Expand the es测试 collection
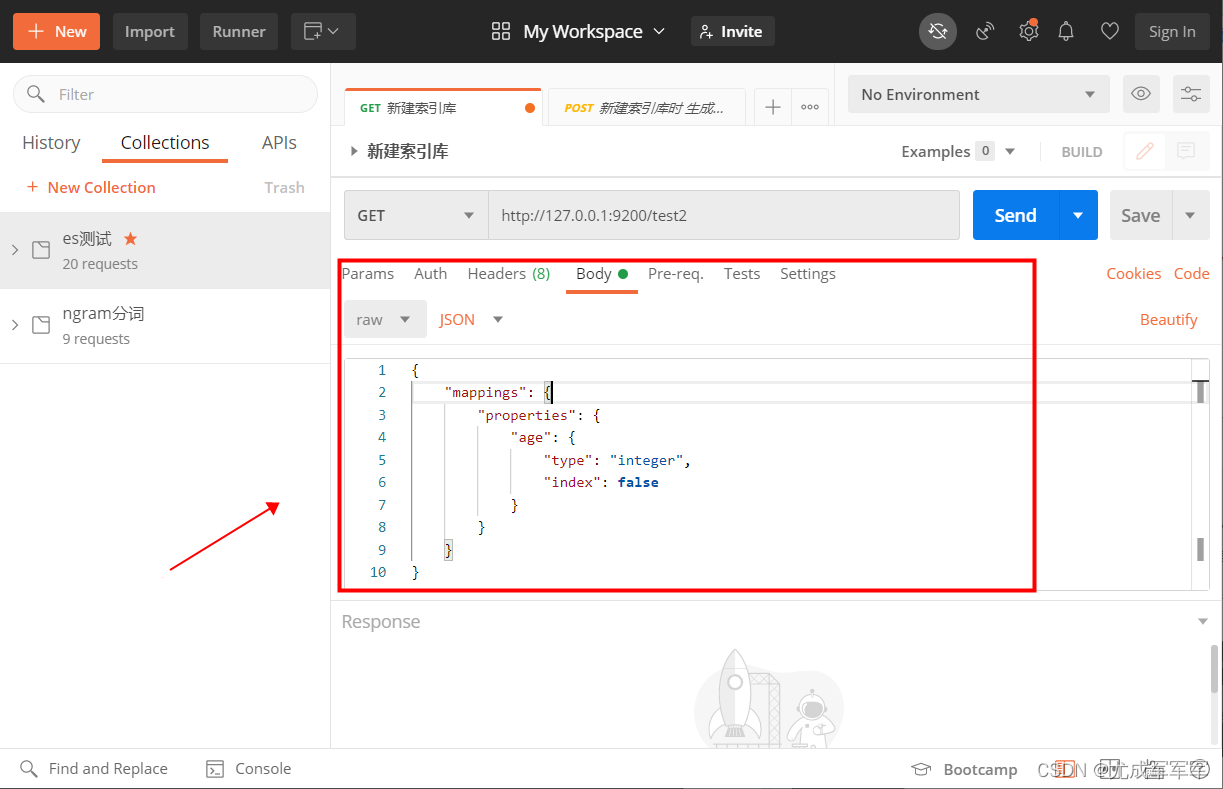Image resolution: width=1223 pixels, height=789 pixels. [x=14, y=250]
